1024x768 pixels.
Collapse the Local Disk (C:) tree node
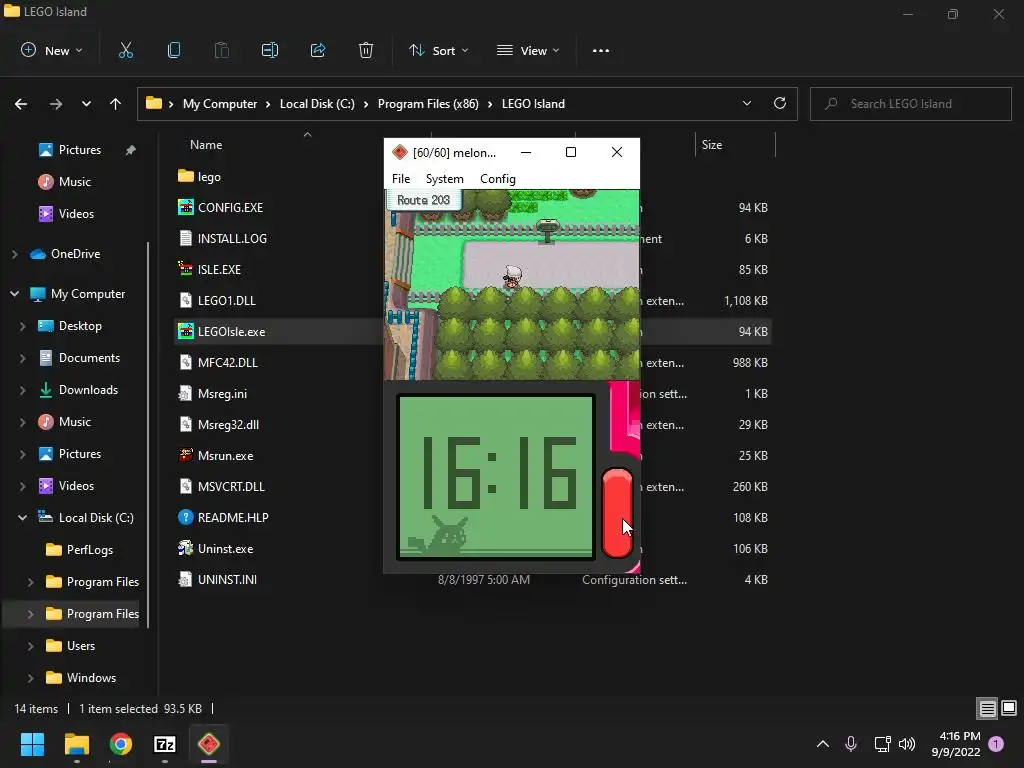coord(23,517)
